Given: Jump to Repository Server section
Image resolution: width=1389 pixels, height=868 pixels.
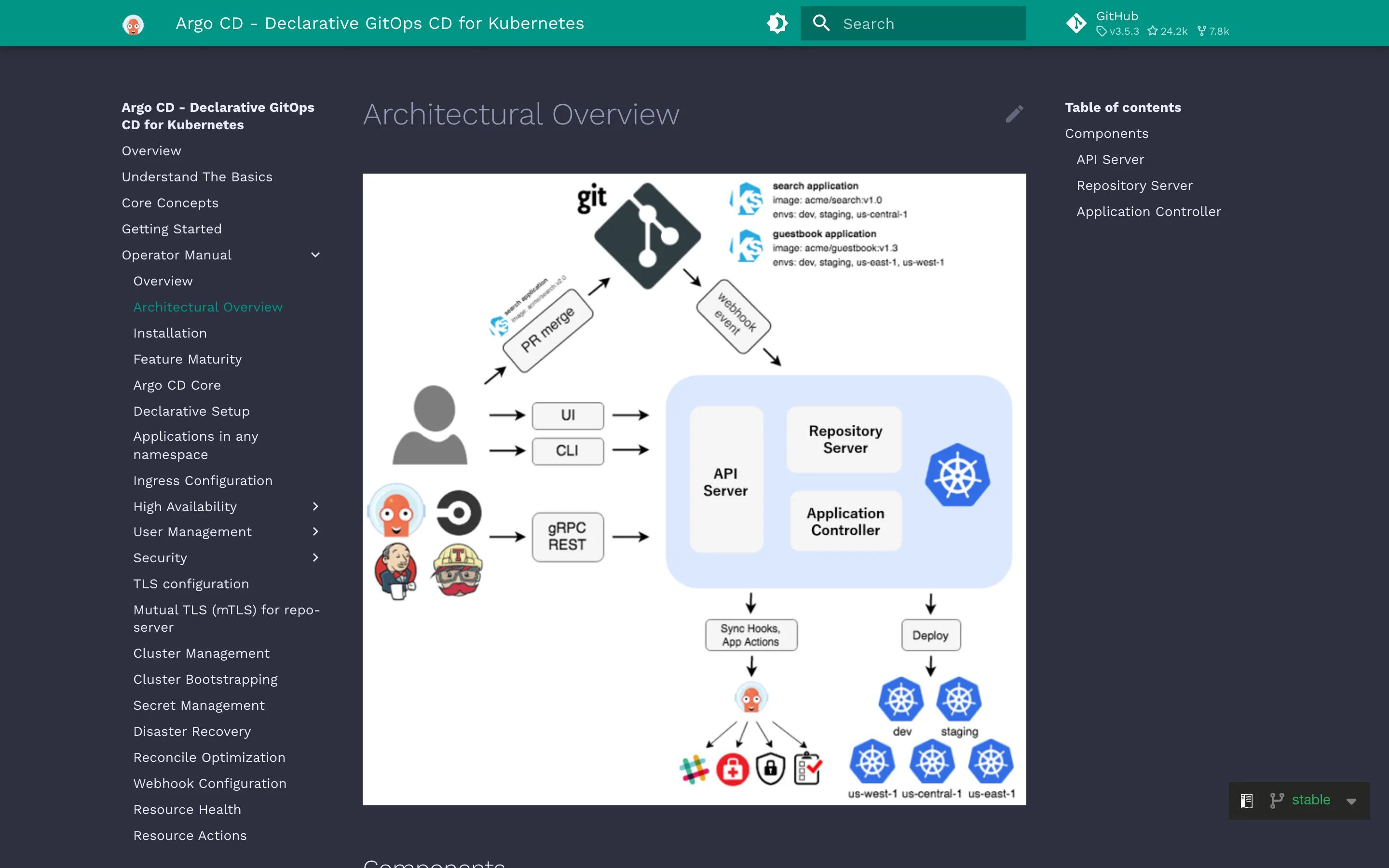Looking at the screenshot, I should (x=1134, y=186).
